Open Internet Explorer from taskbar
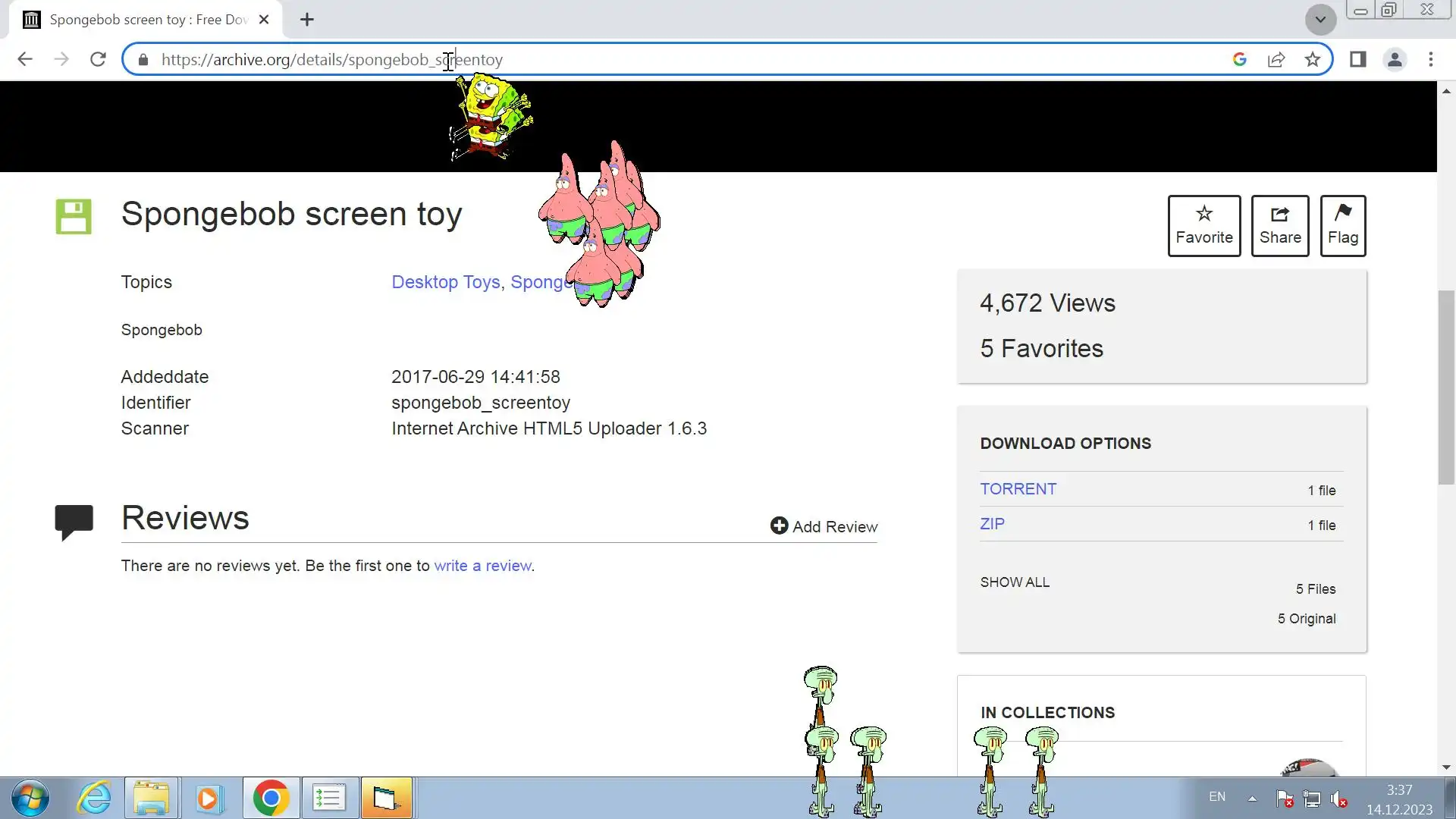The height and width of the screenshot is (819, 1456). (94, 798)
